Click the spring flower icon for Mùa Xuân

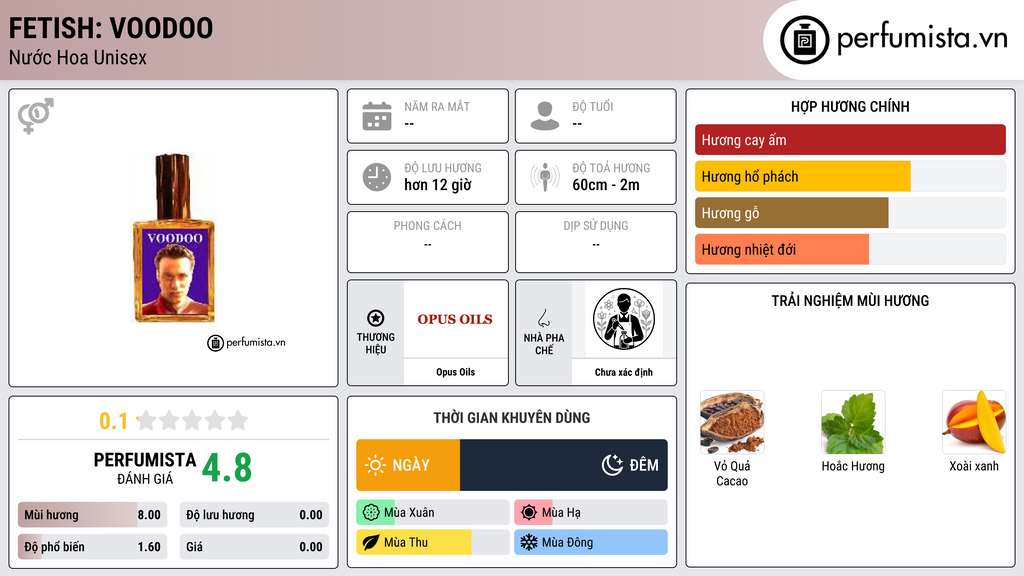371,513
